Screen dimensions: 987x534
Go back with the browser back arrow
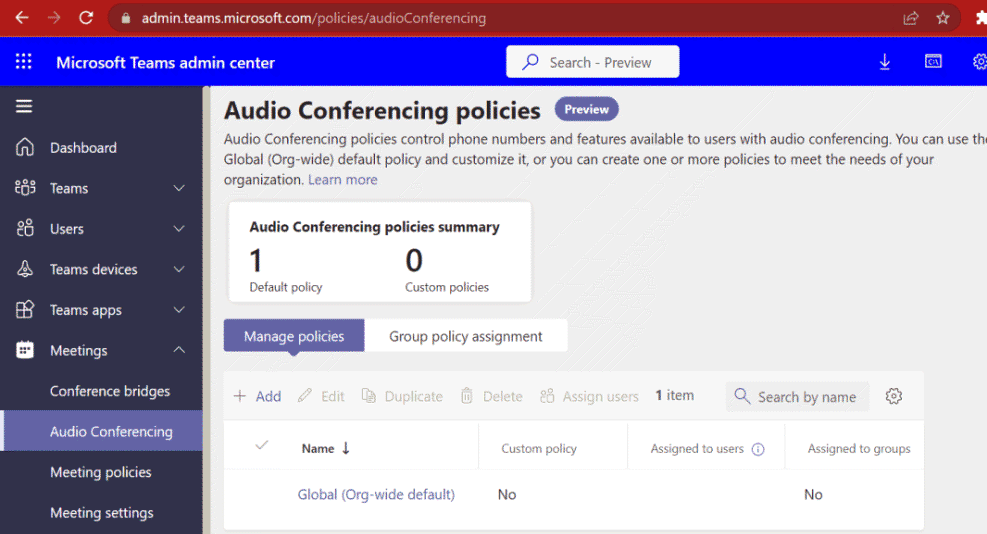click(x=22, y=18)
